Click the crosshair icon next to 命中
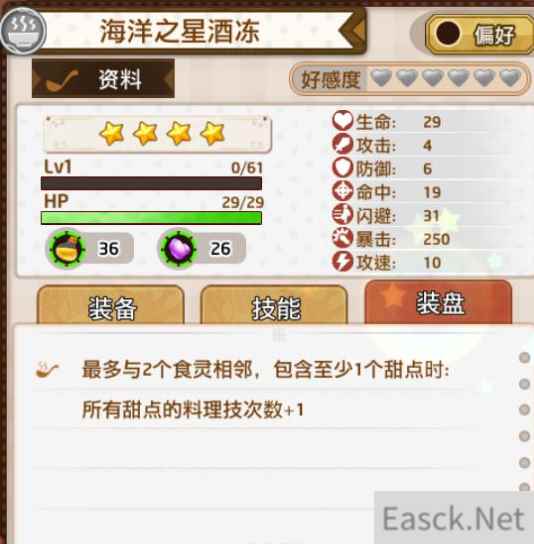 coord(342,191)
